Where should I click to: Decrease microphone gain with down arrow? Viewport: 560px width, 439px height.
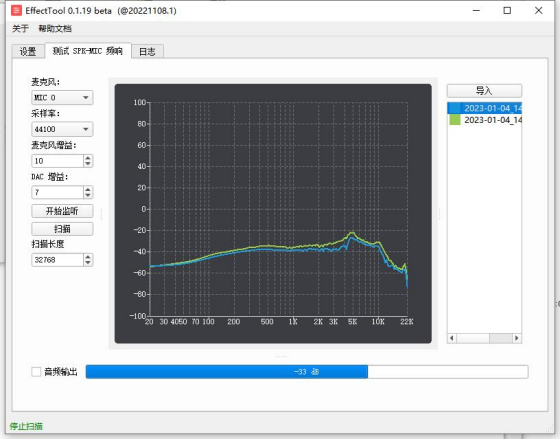click(88, 164)
